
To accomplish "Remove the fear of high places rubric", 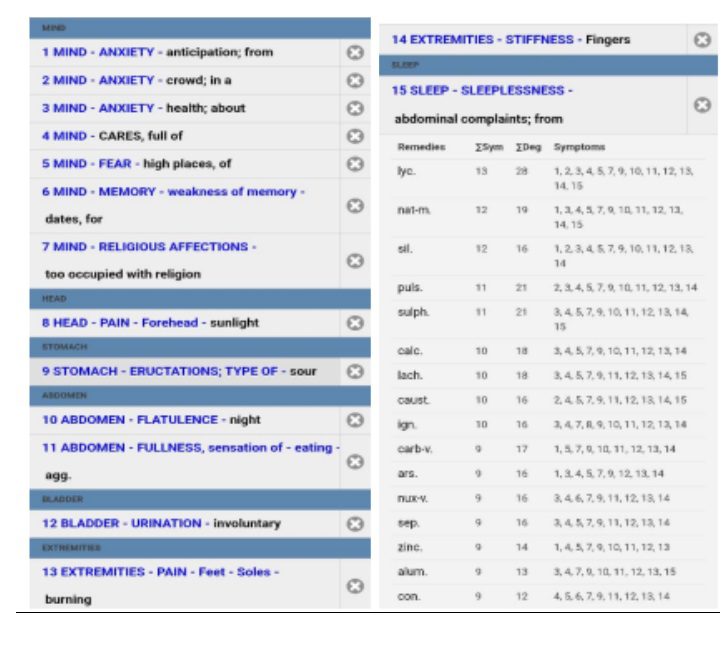I will click(x=354, y=164).
